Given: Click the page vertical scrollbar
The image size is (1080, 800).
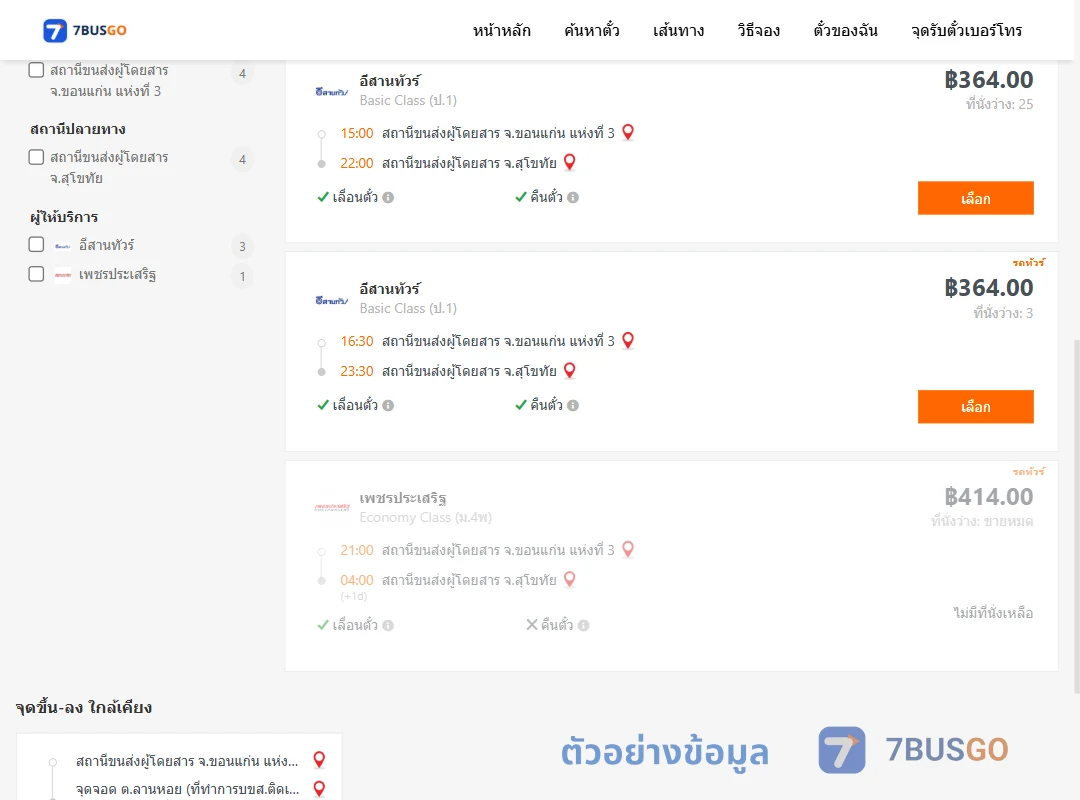Looking at the screenshot, I should click(x=1076, y=517).
